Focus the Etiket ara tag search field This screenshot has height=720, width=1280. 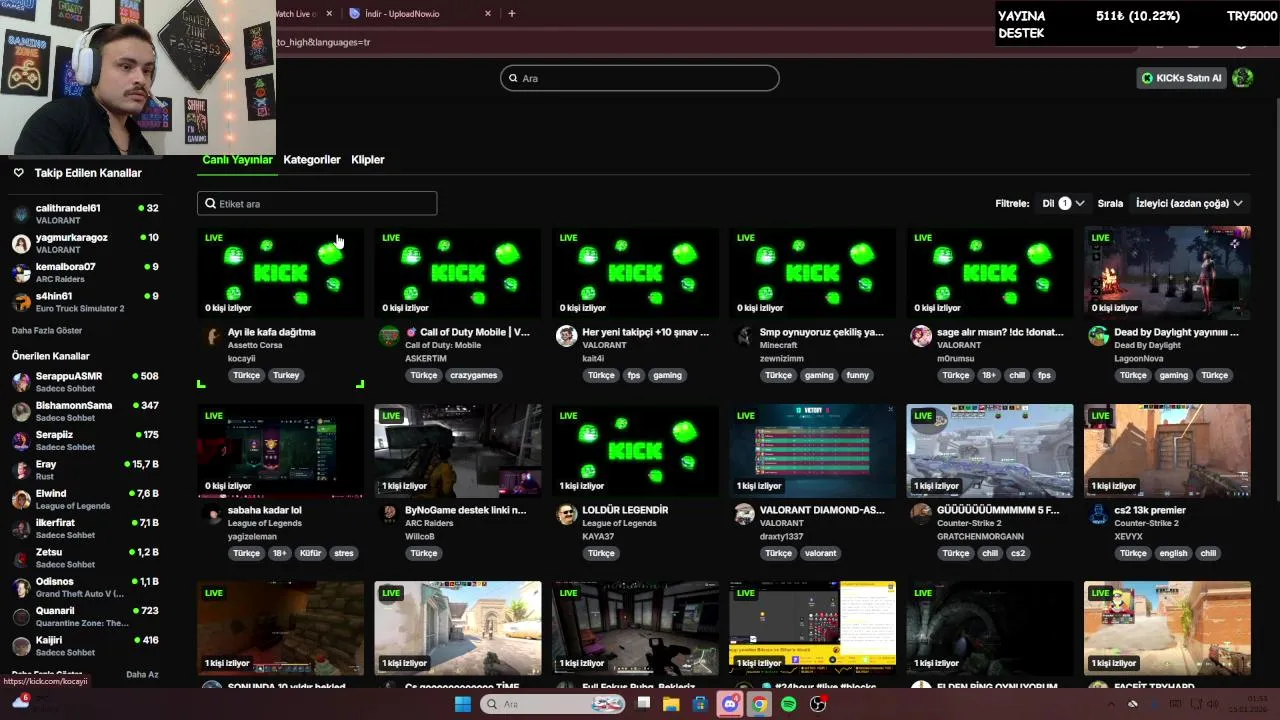(x=317, y=203)
